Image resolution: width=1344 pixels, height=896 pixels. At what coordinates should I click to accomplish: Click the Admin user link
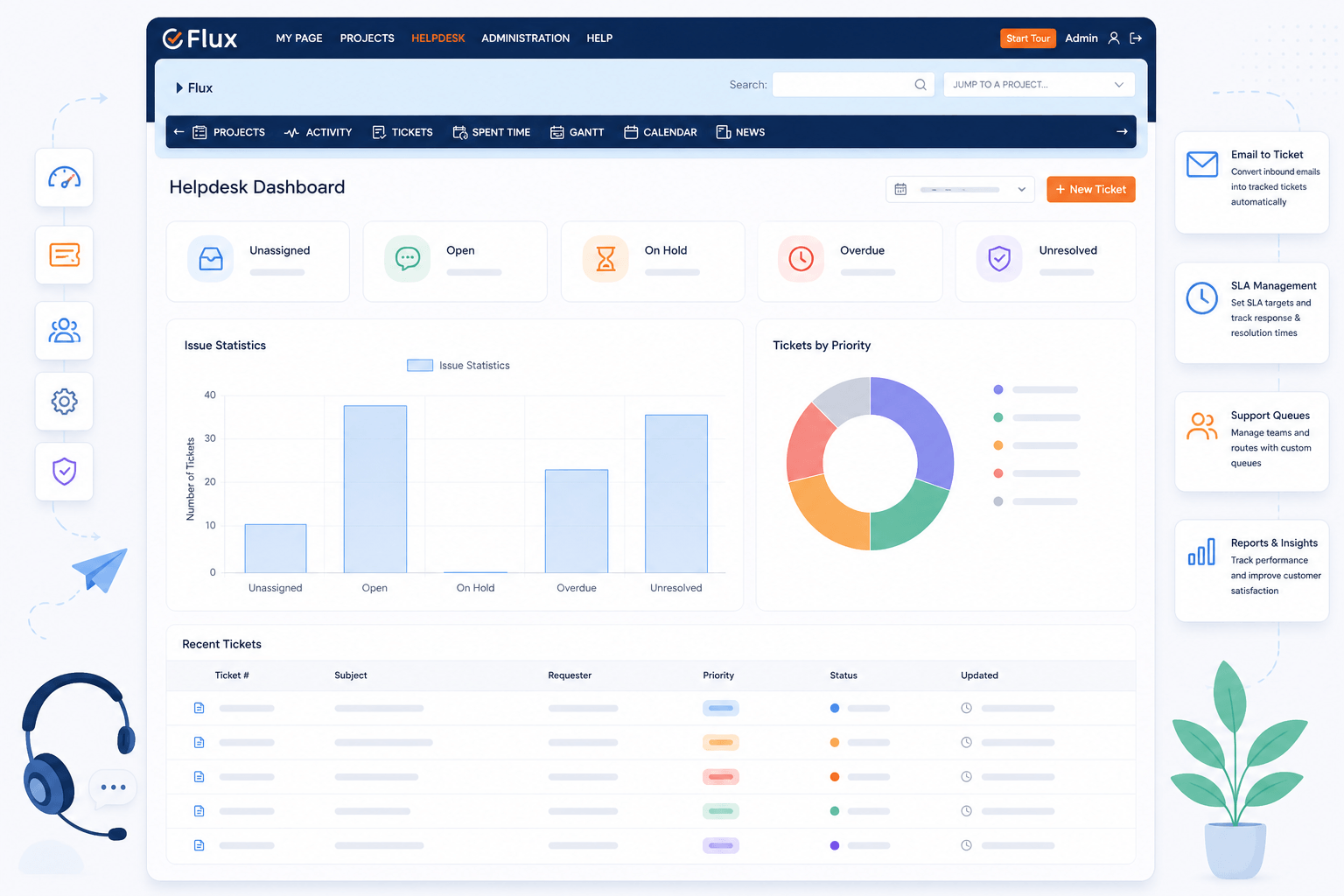click(1081, 38)
